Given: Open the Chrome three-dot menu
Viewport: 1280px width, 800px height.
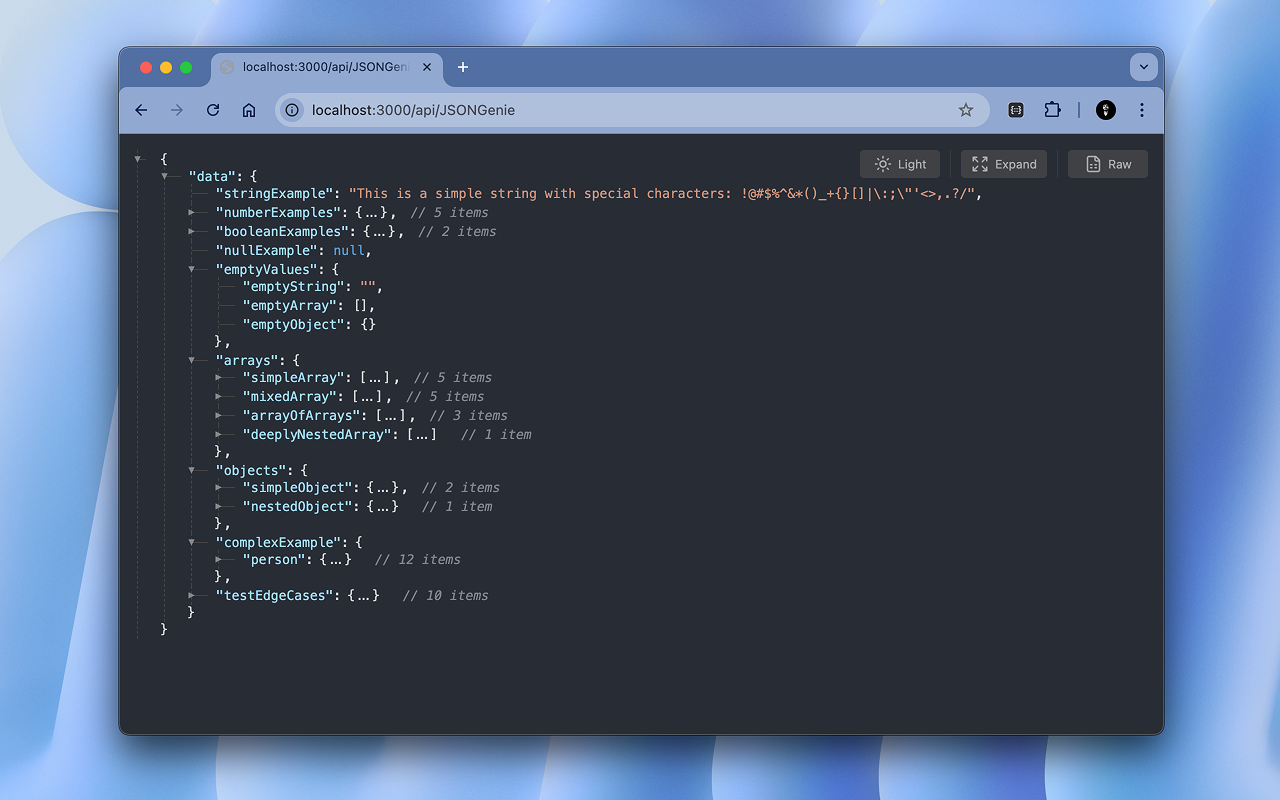Looking at the screenshot, I should click(x=1142, y=110).
